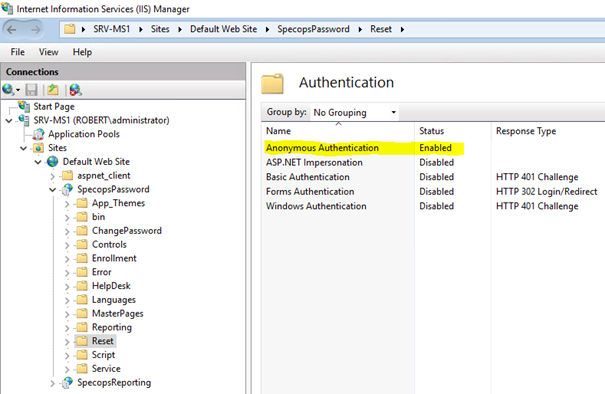605x394 pixels.
Task: Select Windows Authentication in the list
Action: pyautogui.click(x=316, y=206)
